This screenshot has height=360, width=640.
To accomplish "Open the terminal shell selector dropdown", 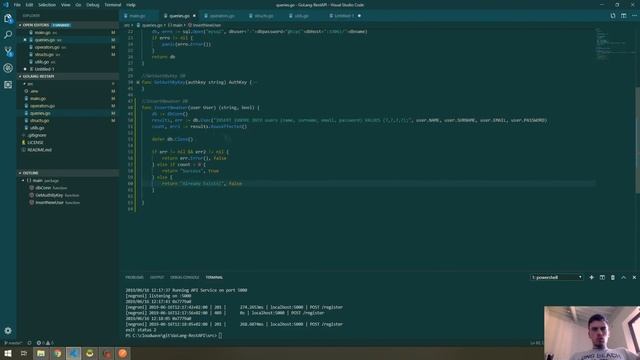I will pos(556,278).
